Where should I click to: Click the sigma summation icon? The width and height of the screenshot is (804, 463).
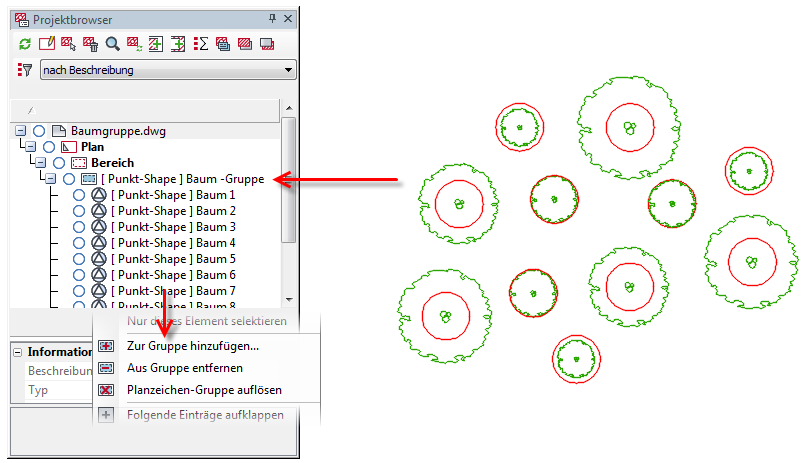click(x=200, y=44)
